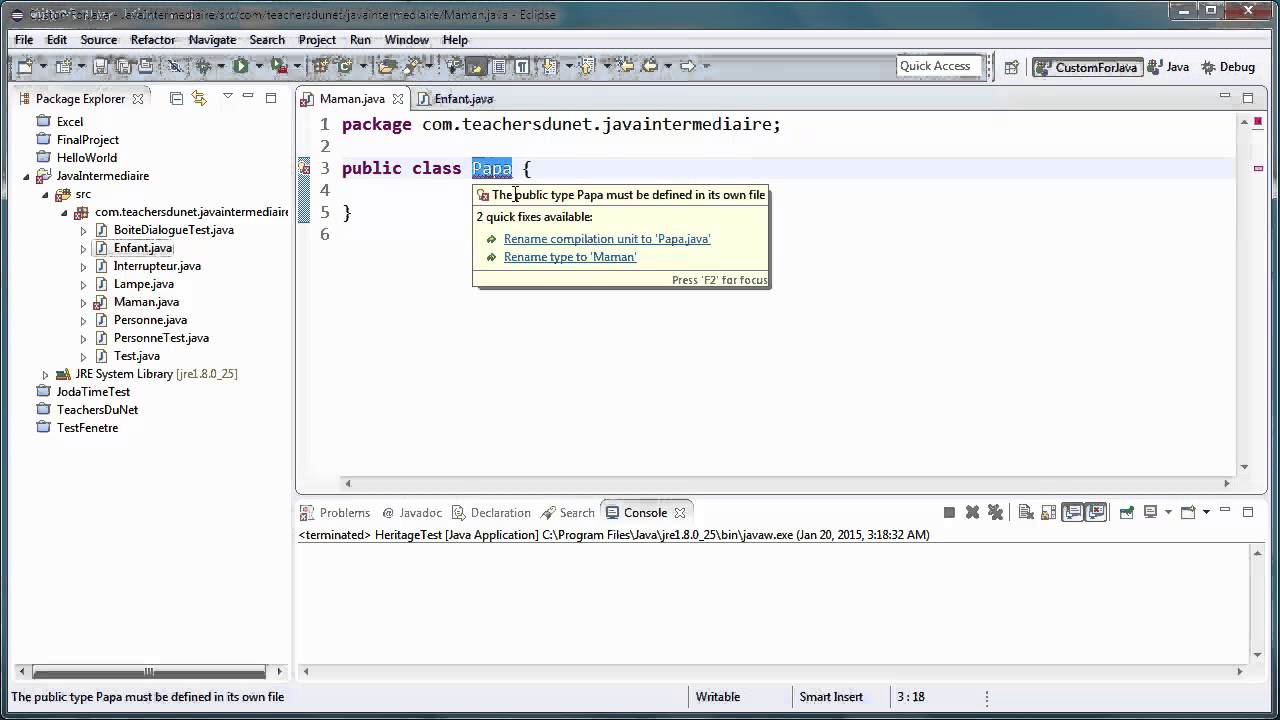The image size is (1280, 720).
Task: Toggle Link with Editor in Package Explorer
Action: pos(199,98)
